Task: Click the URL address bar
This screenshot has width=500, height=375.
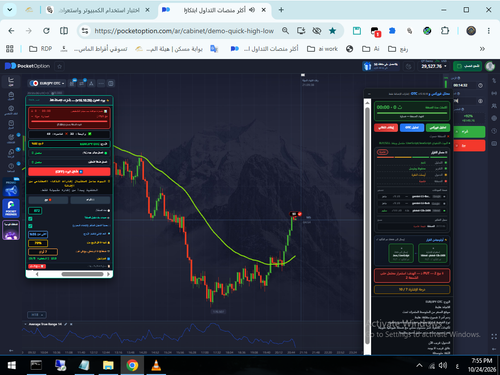Action: (x=184, y=31)
